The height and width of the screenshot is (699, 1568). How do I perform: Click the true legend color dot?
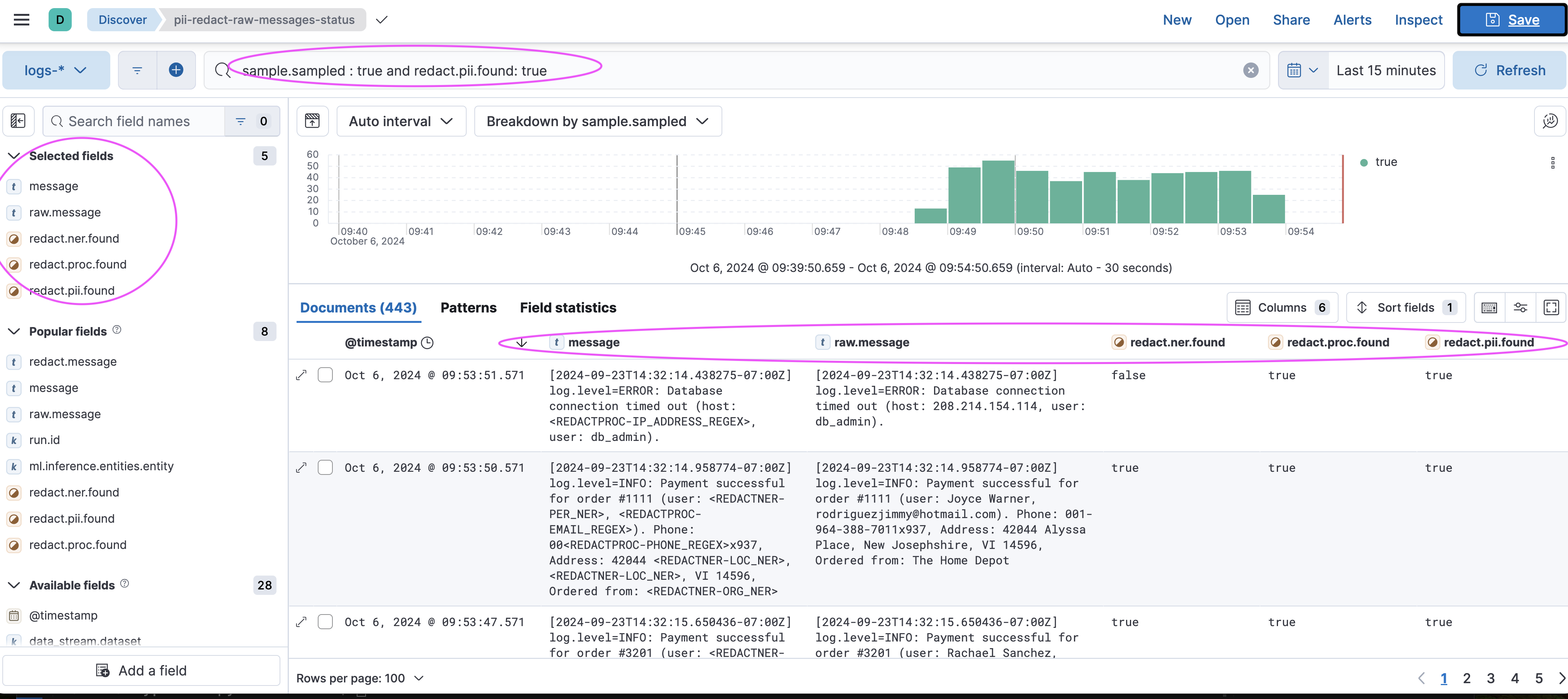tap(1364, 162)
